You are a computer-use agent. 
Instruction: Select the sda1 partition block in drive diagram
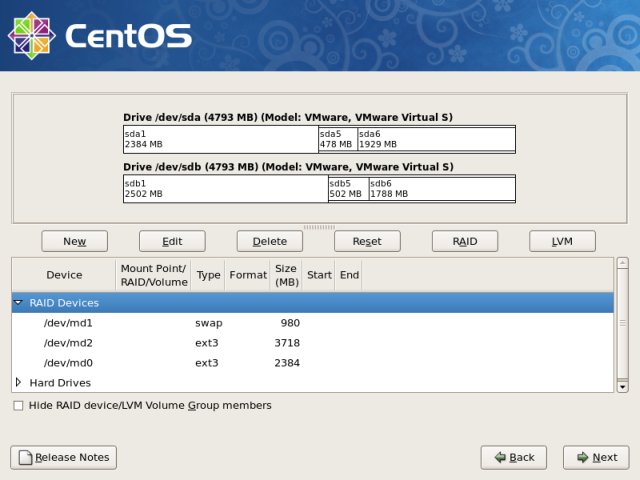[219, 139]
